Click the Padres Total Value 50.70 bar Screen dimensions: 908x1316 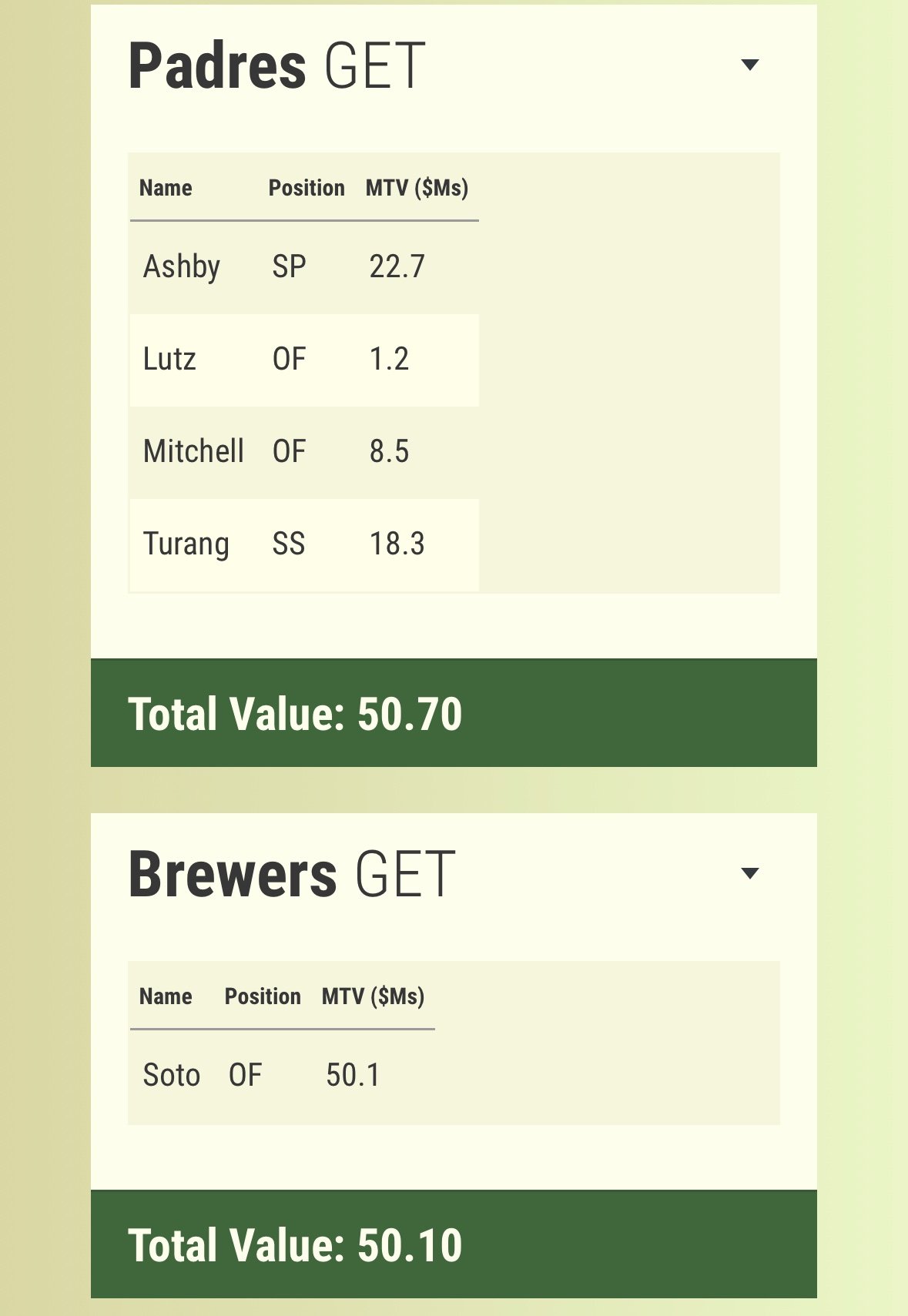point(454,713)
